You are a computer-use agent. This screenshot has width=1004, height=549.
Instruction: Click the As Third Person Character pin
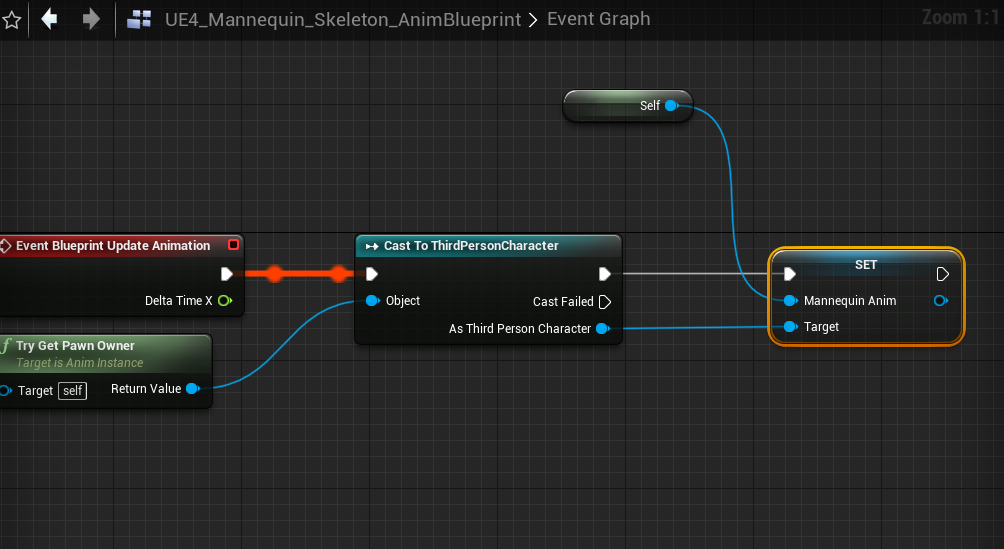tap(603, 329)
